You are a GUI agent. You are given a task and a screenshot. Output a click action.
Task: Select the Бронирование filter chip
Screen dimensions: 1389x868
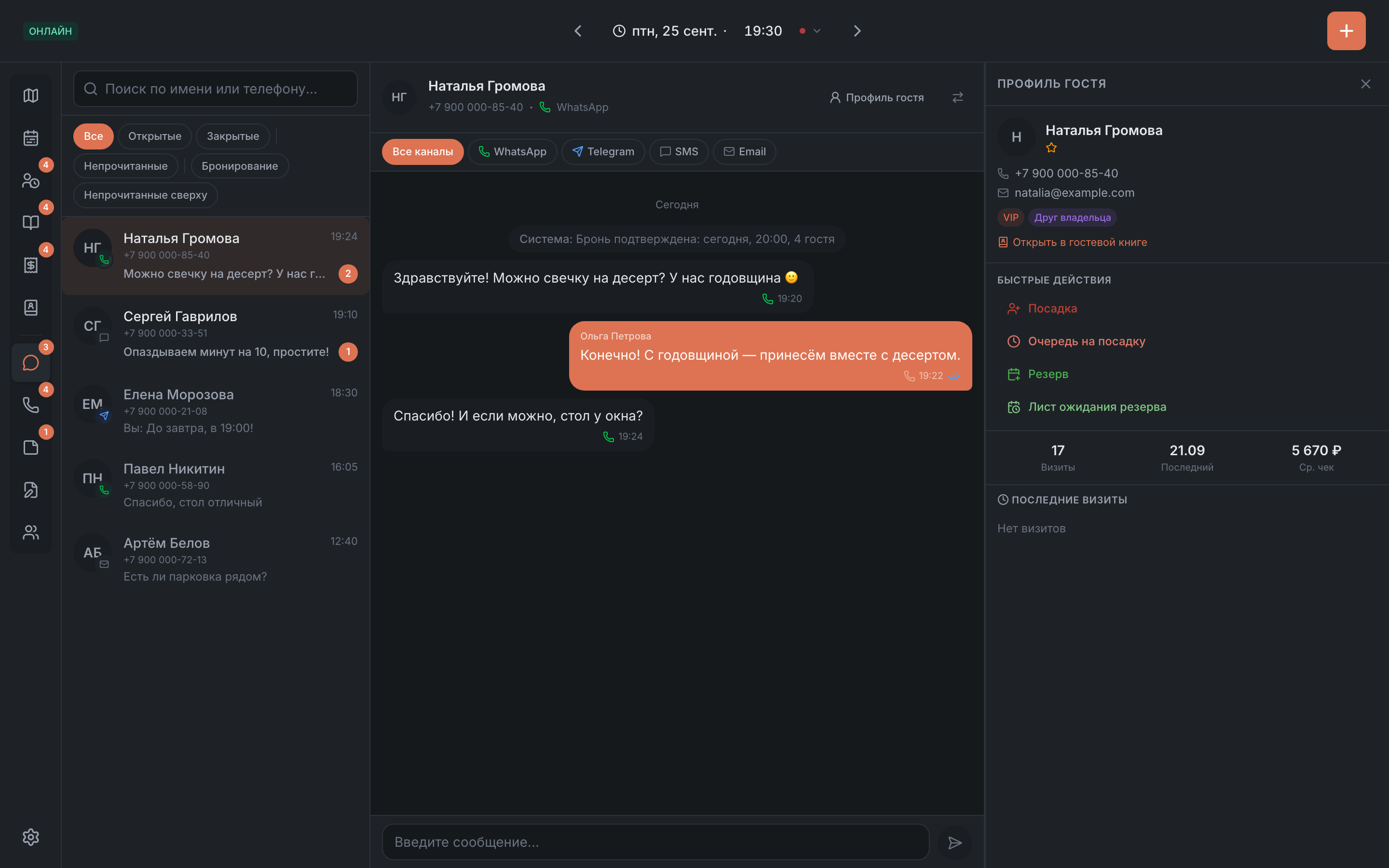pyautogui.click(x=240, y=166)
